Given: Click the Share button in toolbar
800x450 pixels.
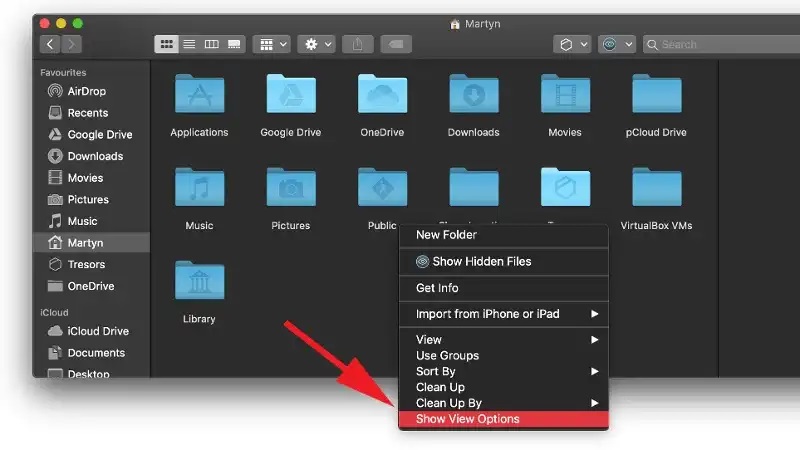Looking at the screenshot, I should coord(357,44).
